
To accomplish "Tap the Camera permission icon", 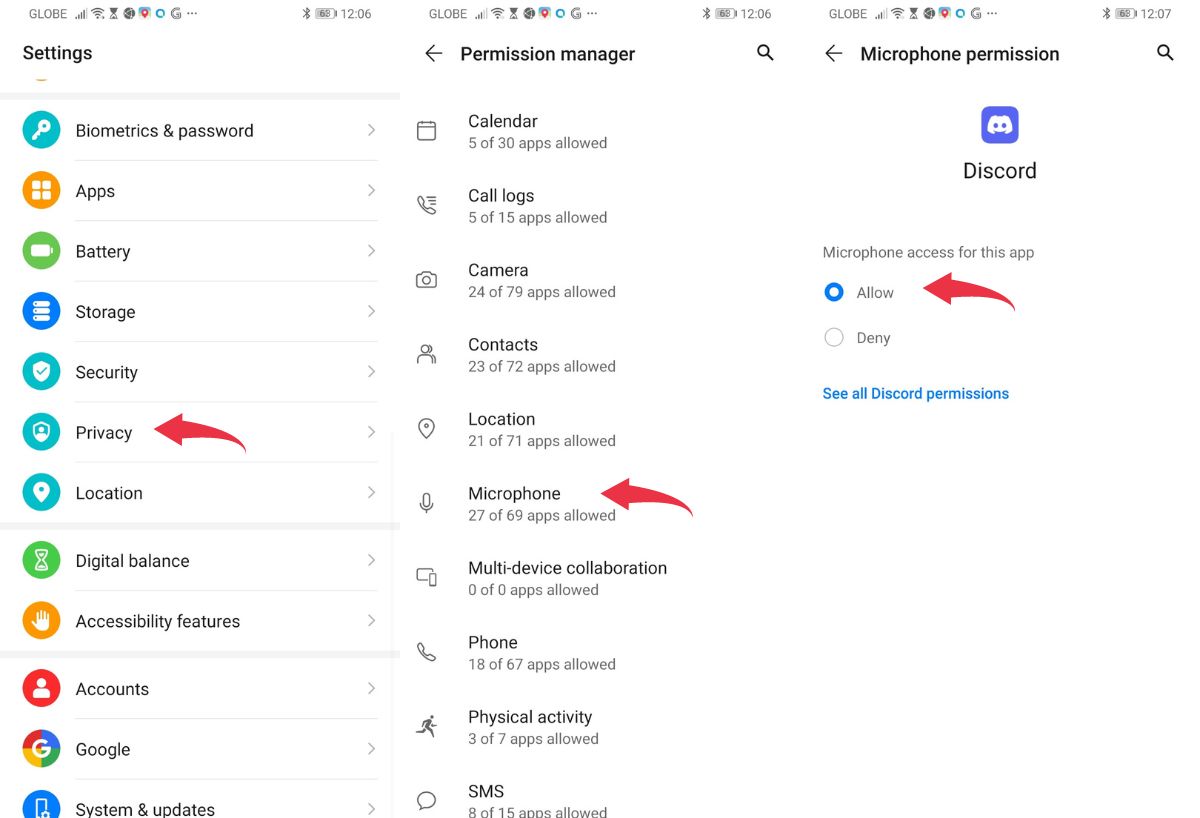I will tap(427, 280).
